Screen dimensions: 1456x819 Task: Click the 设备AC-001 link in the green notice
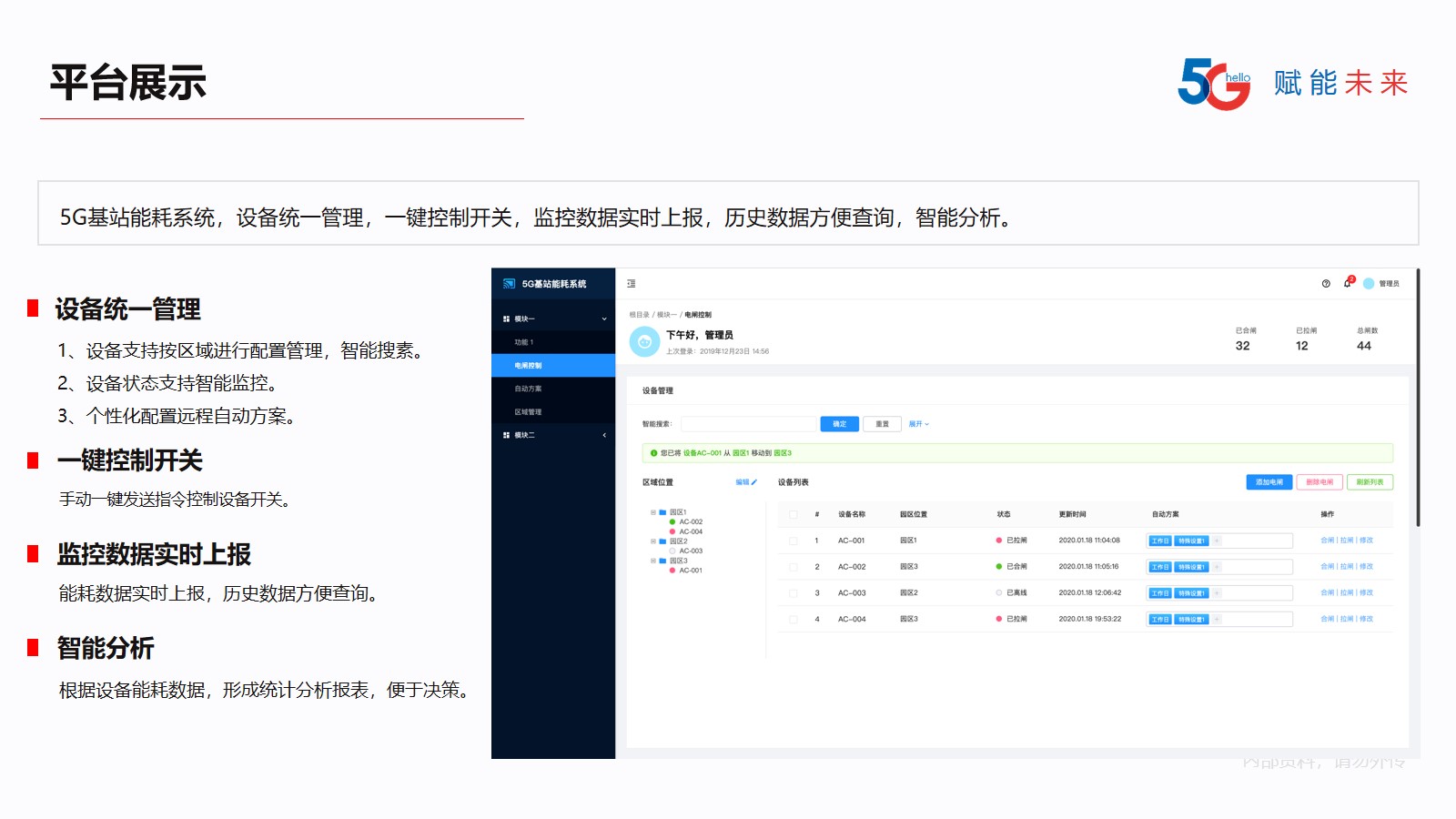click(x=703, y=453)
